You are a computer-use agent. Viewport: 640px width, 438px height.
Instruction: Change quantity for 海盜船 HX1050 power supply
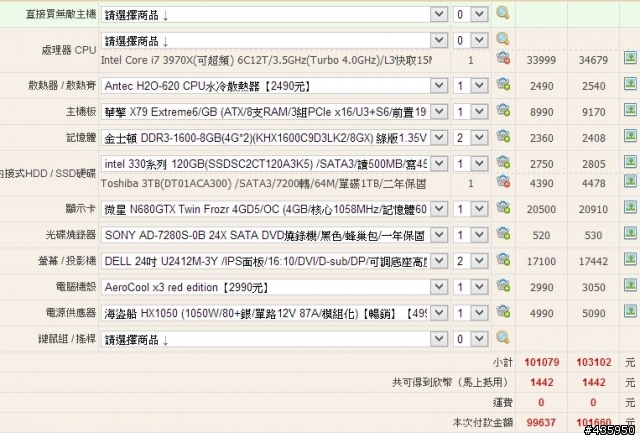[x=471, y=313]
